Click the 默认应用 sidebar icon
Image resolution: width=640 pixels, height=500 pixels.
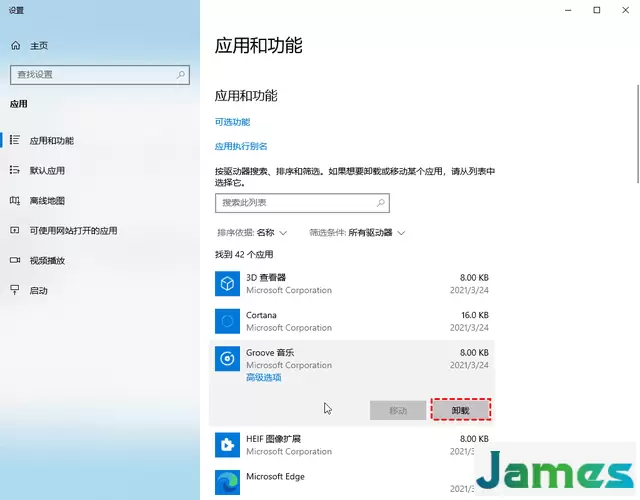(x=15, y=170)
